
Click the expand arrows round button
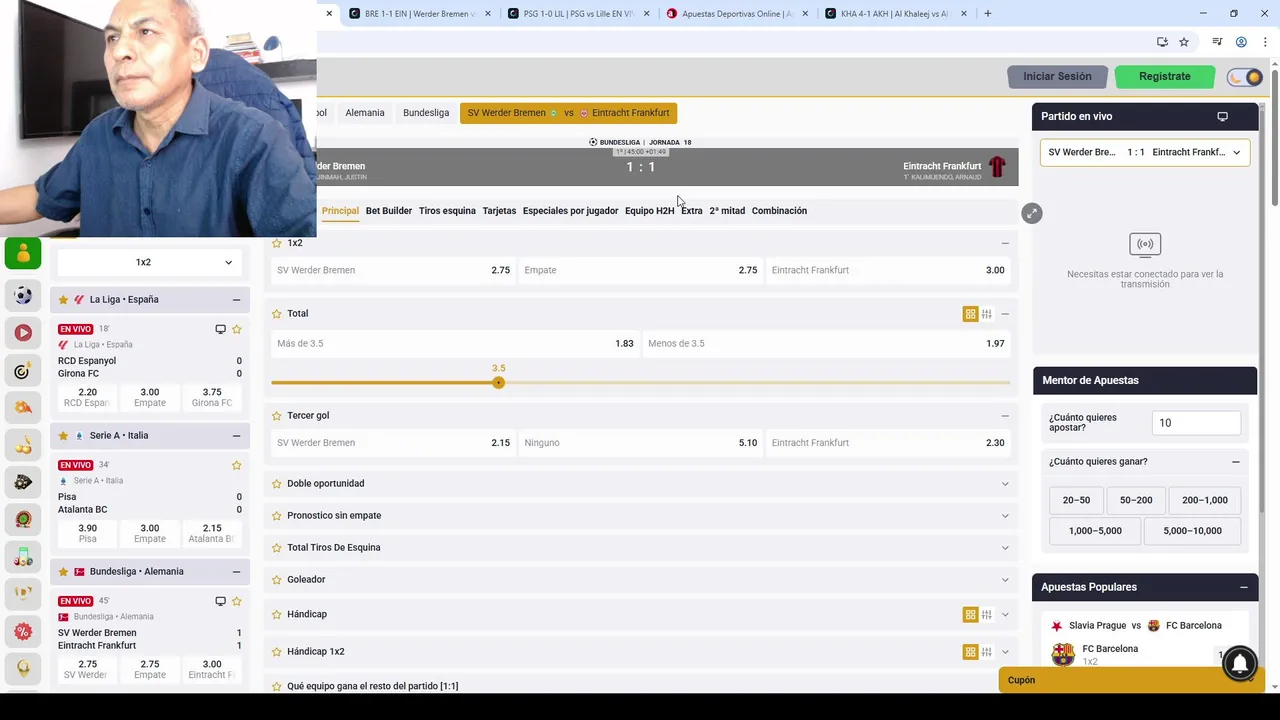pyautogui.click(x=1032, y=213)
